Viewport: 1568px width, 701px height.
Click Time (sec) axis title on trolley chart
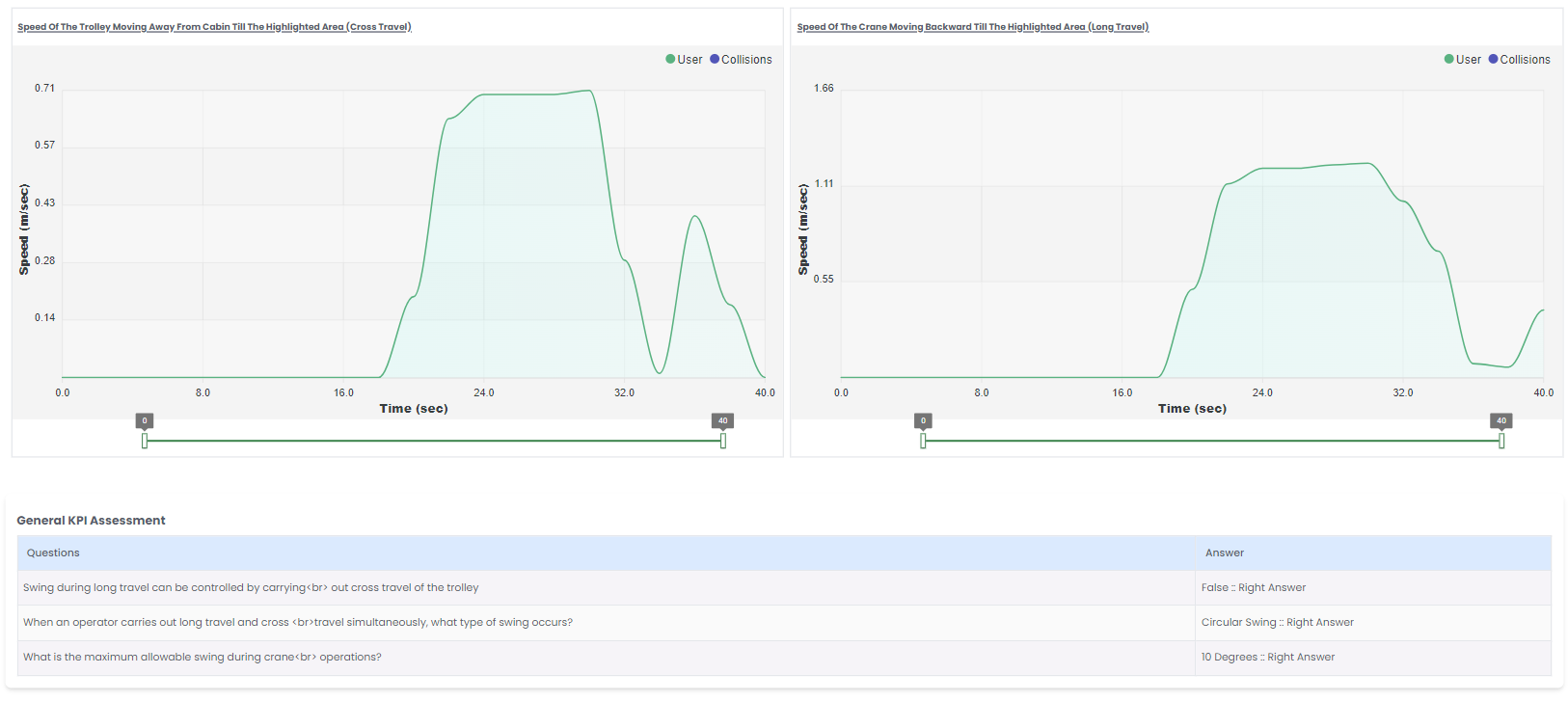coord(414,409)
